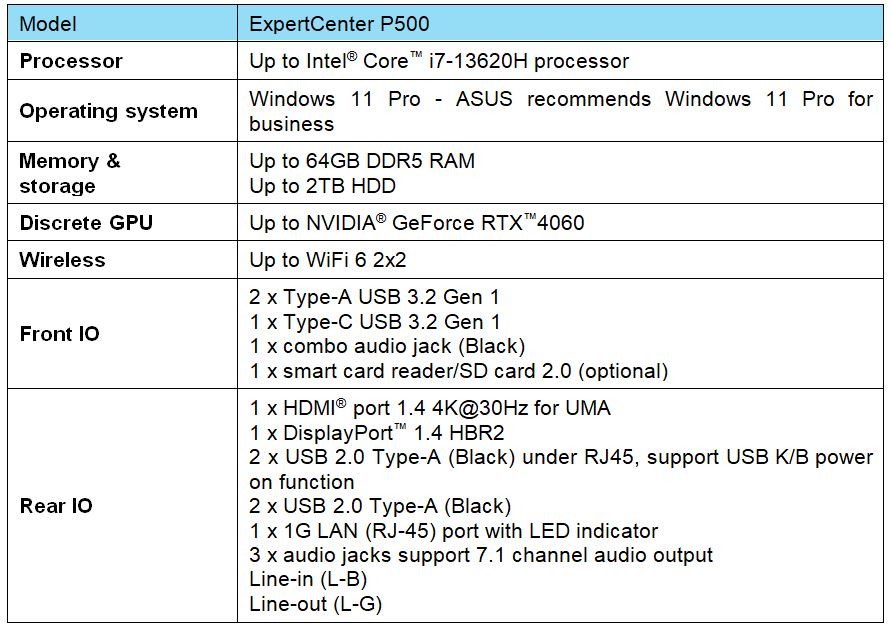Click the "Front IO" row label

[60, 334]
